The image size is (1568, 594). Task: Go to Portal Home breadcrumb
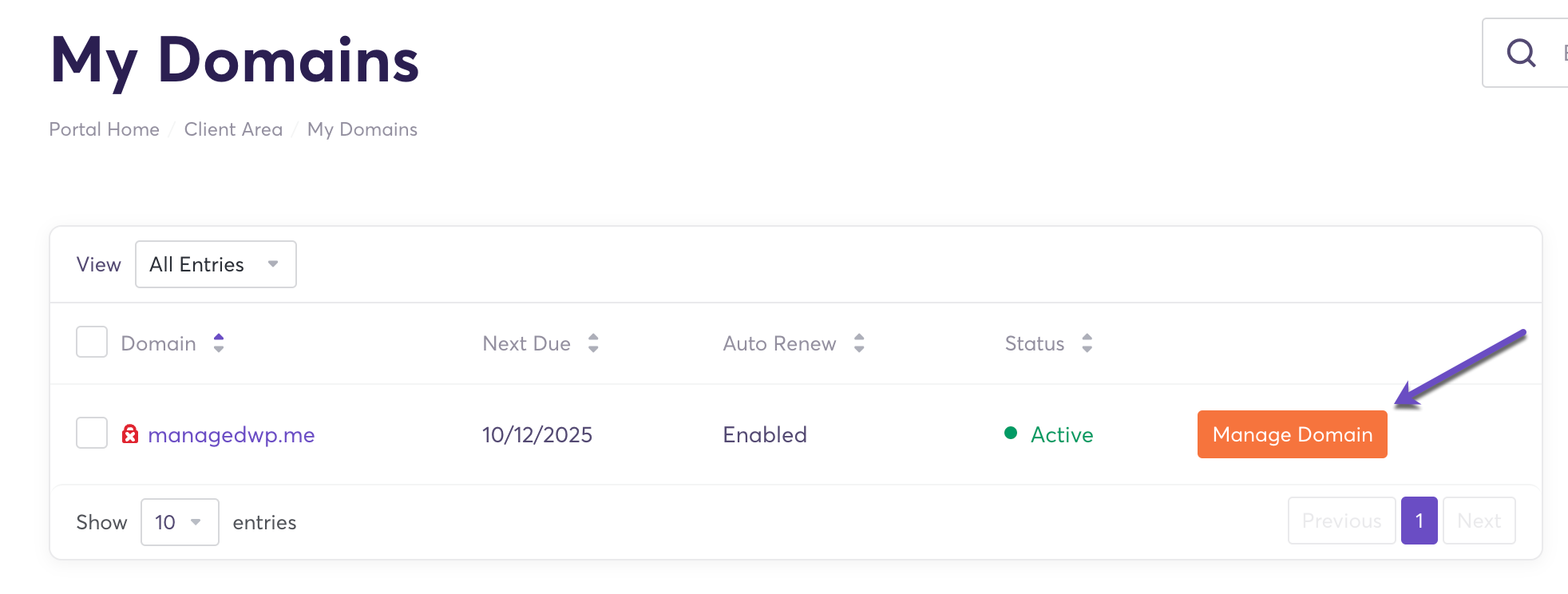(x=105, y=129)
